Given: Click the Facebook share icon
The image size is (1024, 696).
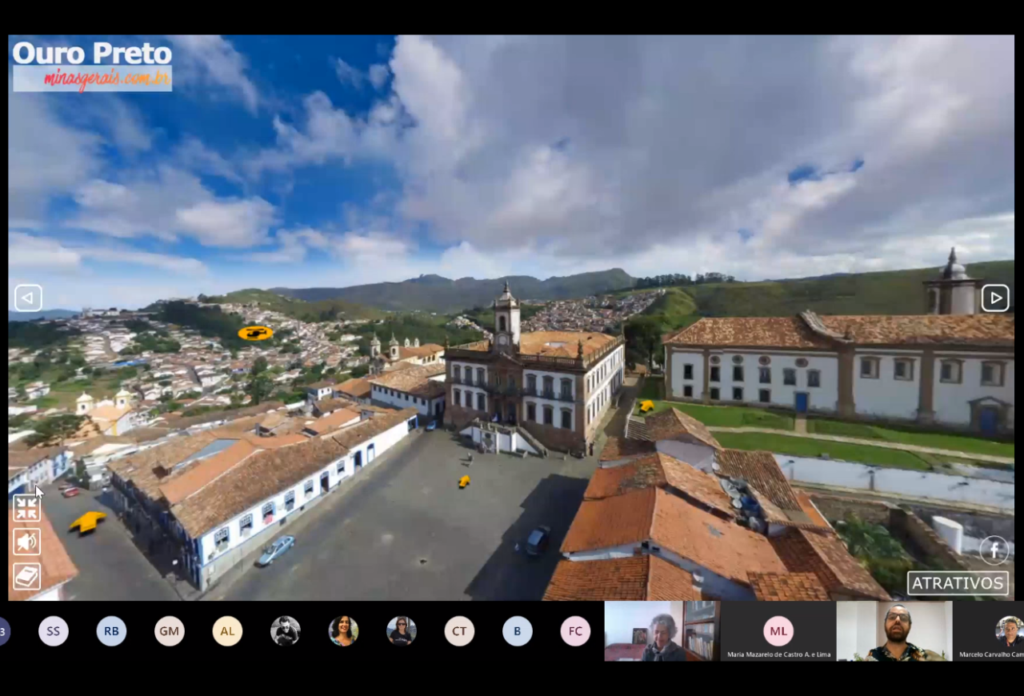Looking at the screenshot, I should (993, 550).
